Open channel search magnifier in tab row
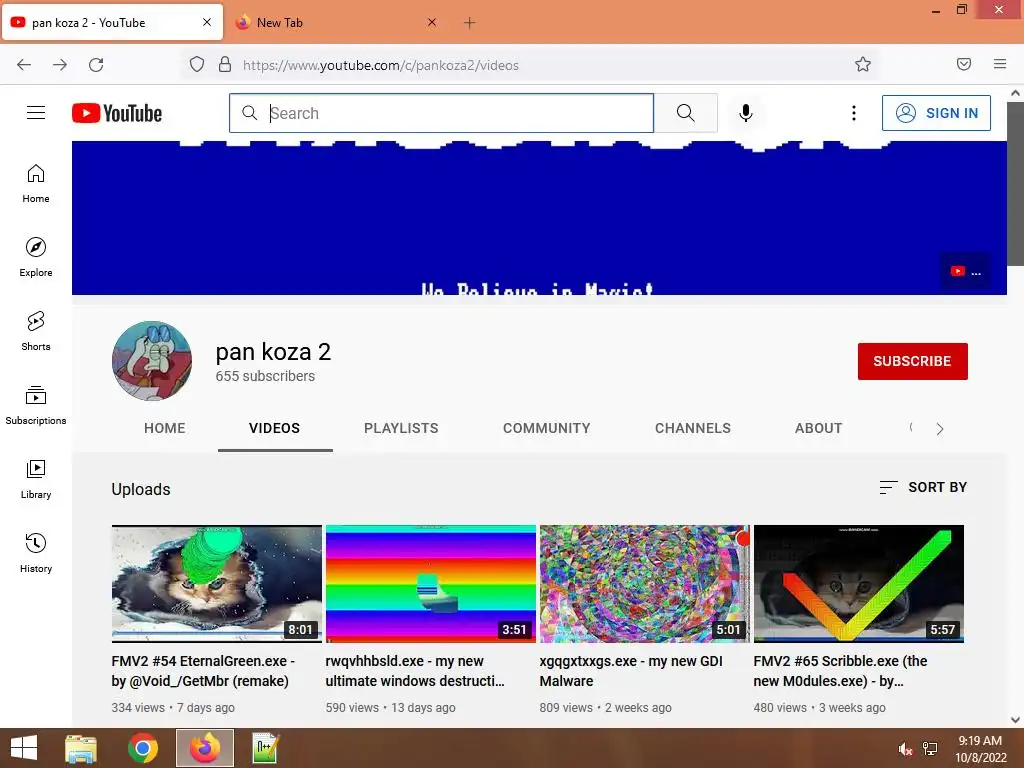Image resolution: width=1024 pixels, height=768 pixels. point(911,428)
